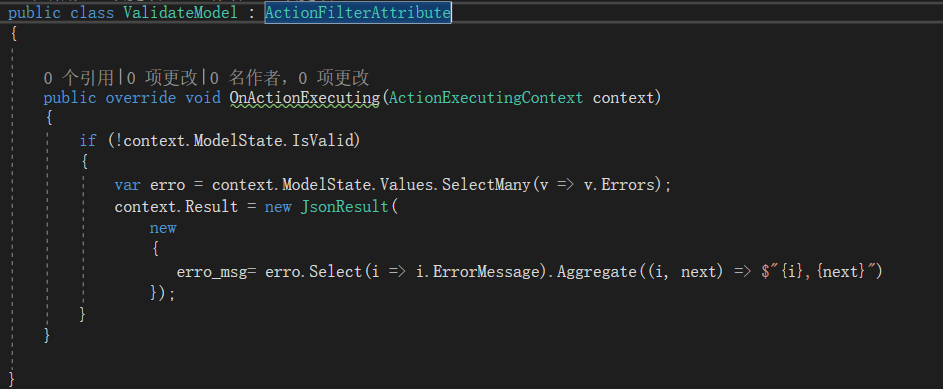
Task: Open the '0 名作者' CodeLens link
Action: pos(245,77)
